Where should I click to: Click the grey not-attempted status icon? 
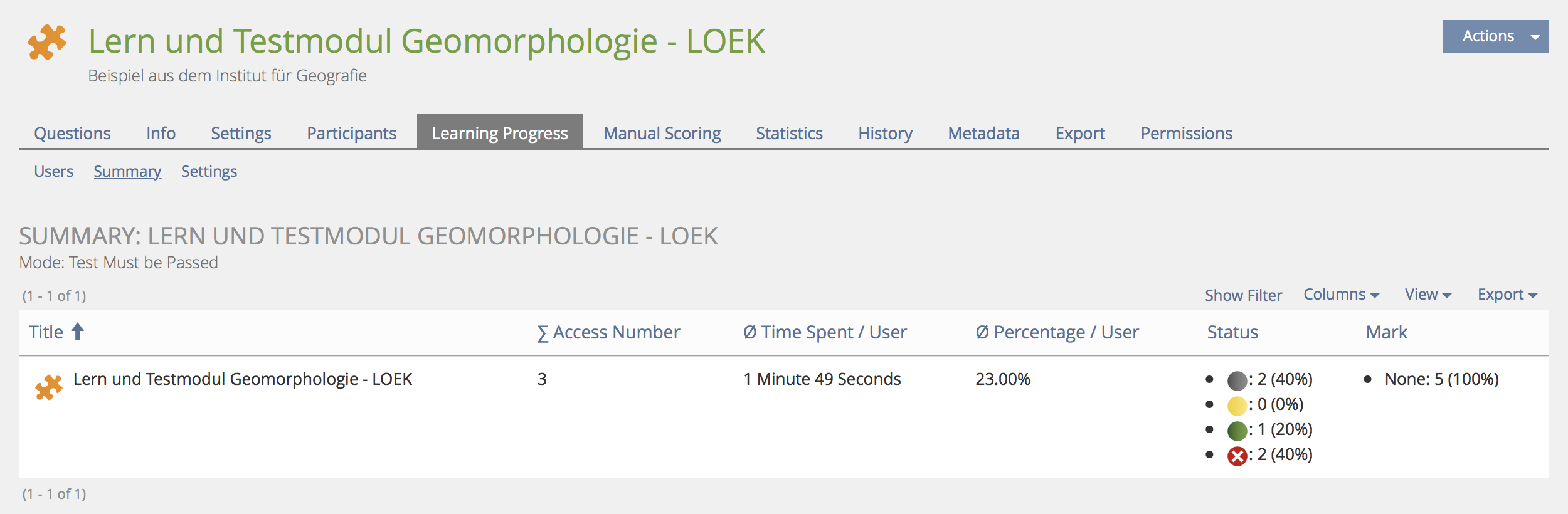pyautogui.click(x=1237, y=380)
